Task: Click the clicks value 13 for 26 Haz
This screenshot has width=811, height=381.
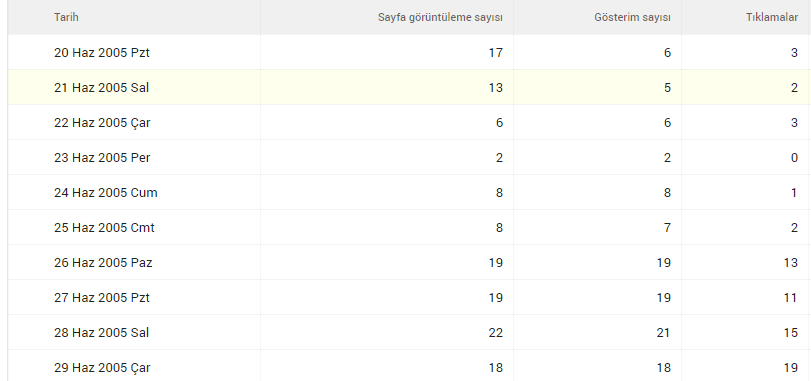Action: (x=790, y=263)
